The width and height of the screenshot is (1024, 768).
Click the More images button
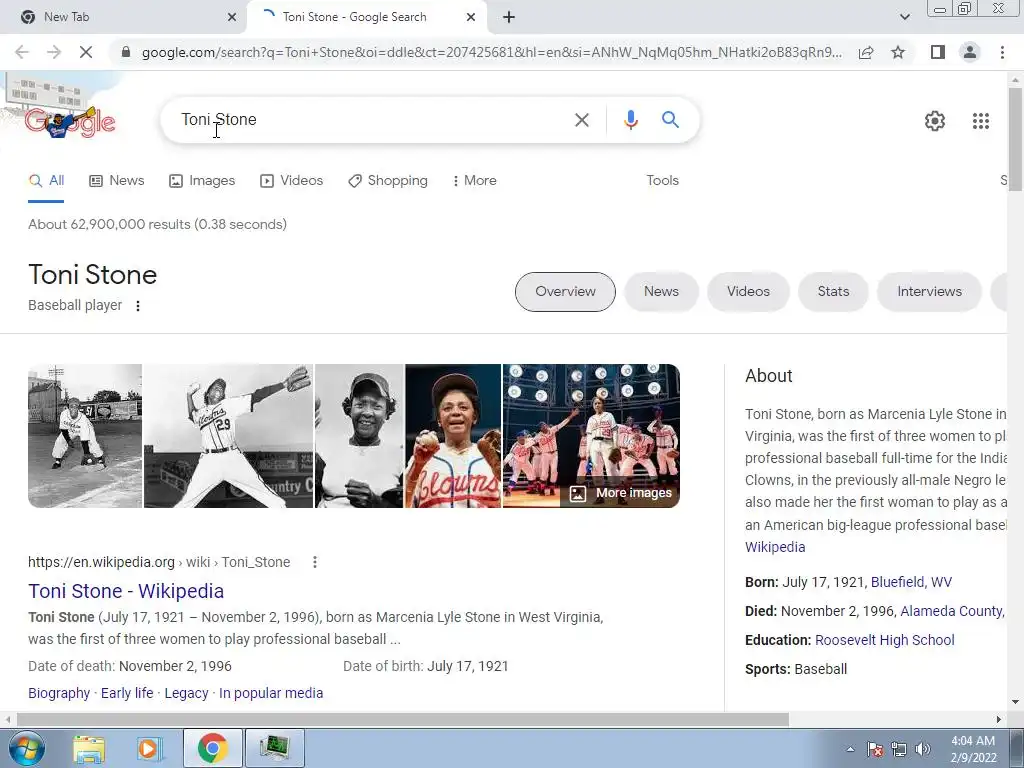(x=620, y=493)
